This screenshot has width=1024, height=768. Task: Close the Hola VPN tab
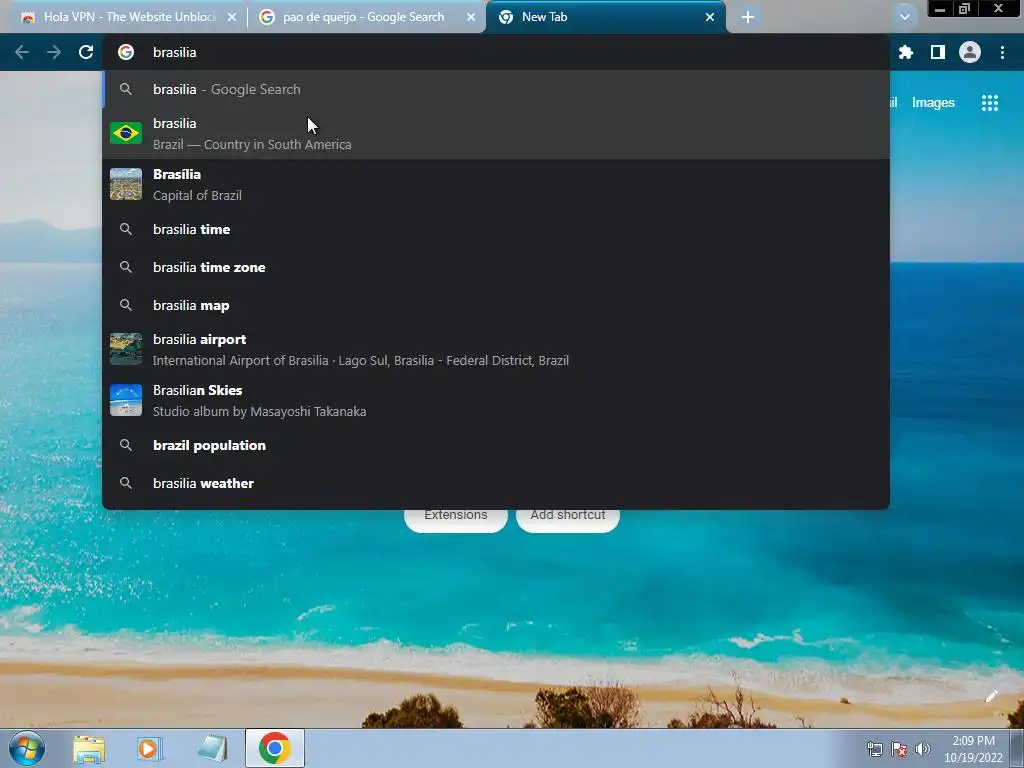232,17
